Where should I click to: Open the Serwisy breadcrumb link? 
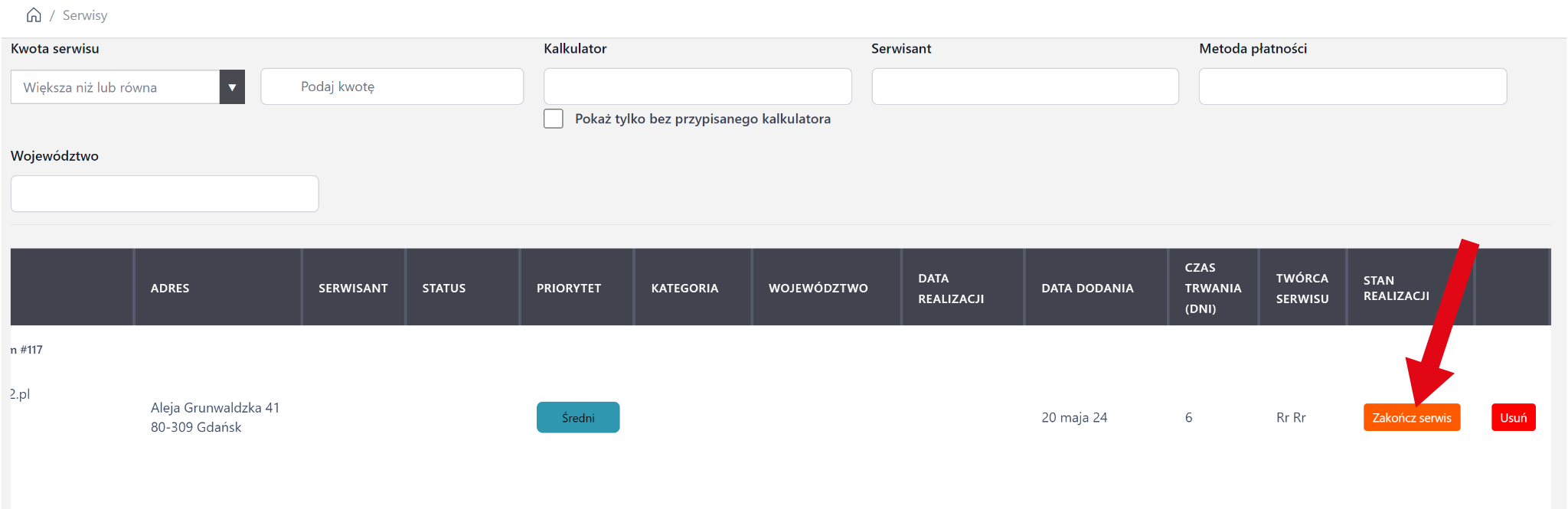pos(84,15)
